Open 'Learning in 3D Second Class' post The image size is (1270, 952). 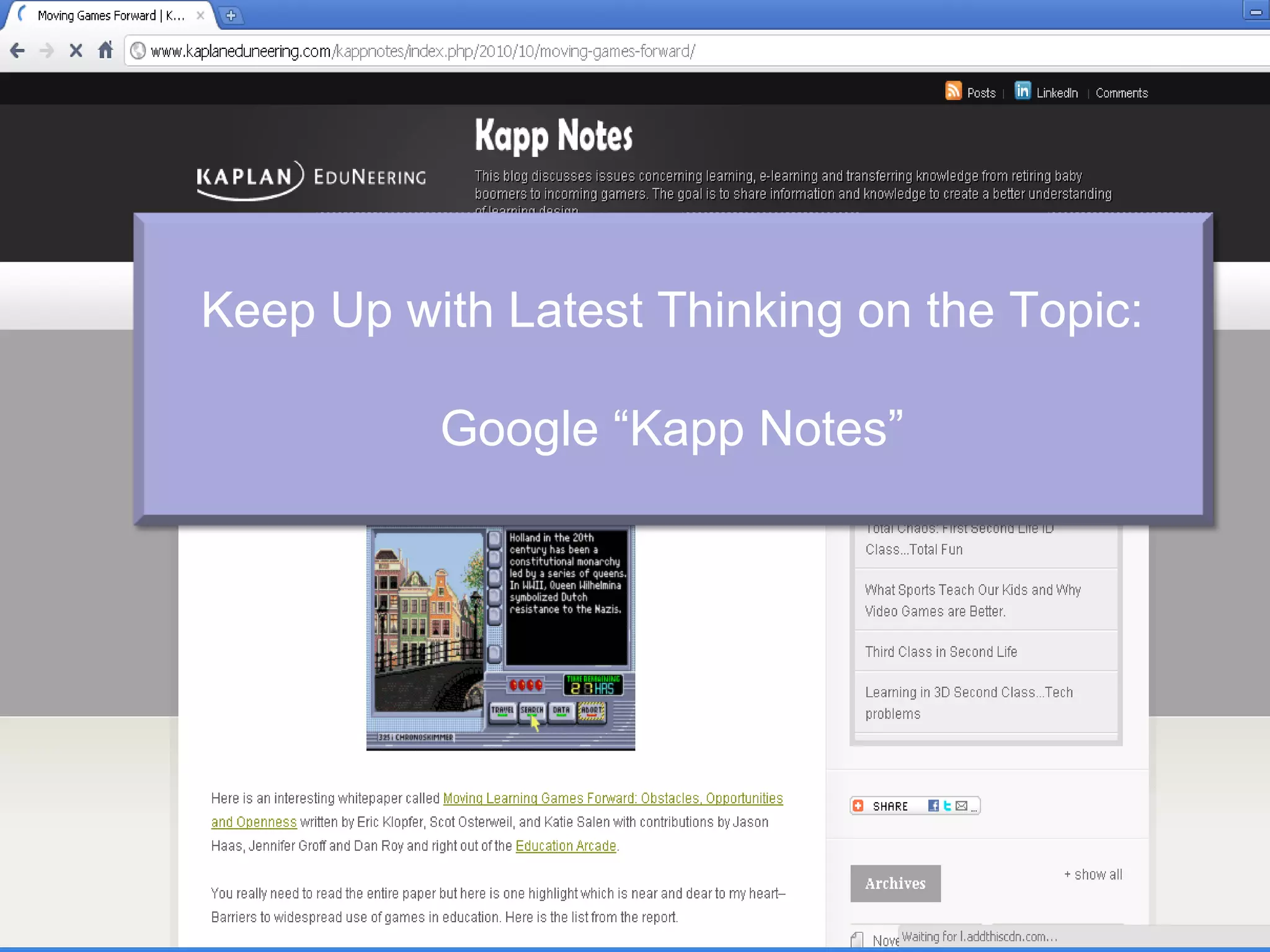(969, 703)
